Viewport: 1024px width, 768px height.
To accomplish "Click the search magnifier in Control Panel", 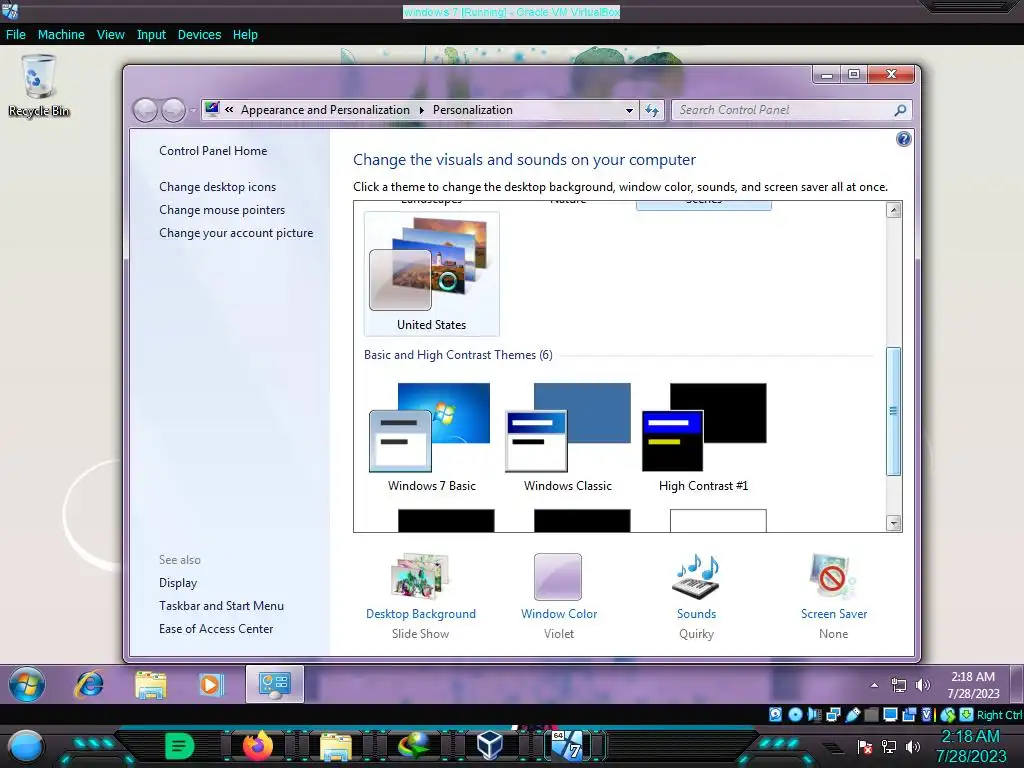I will click(x=900, y=110).
